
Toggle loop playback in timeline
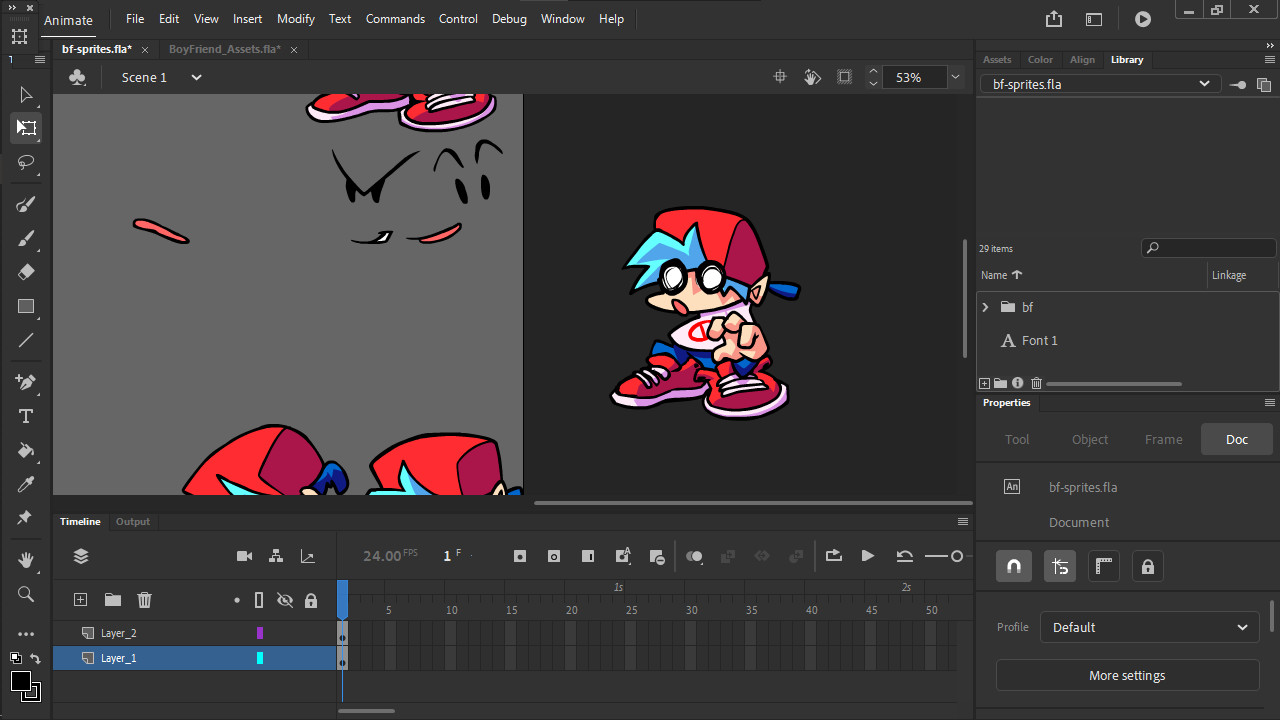point(834,556)
